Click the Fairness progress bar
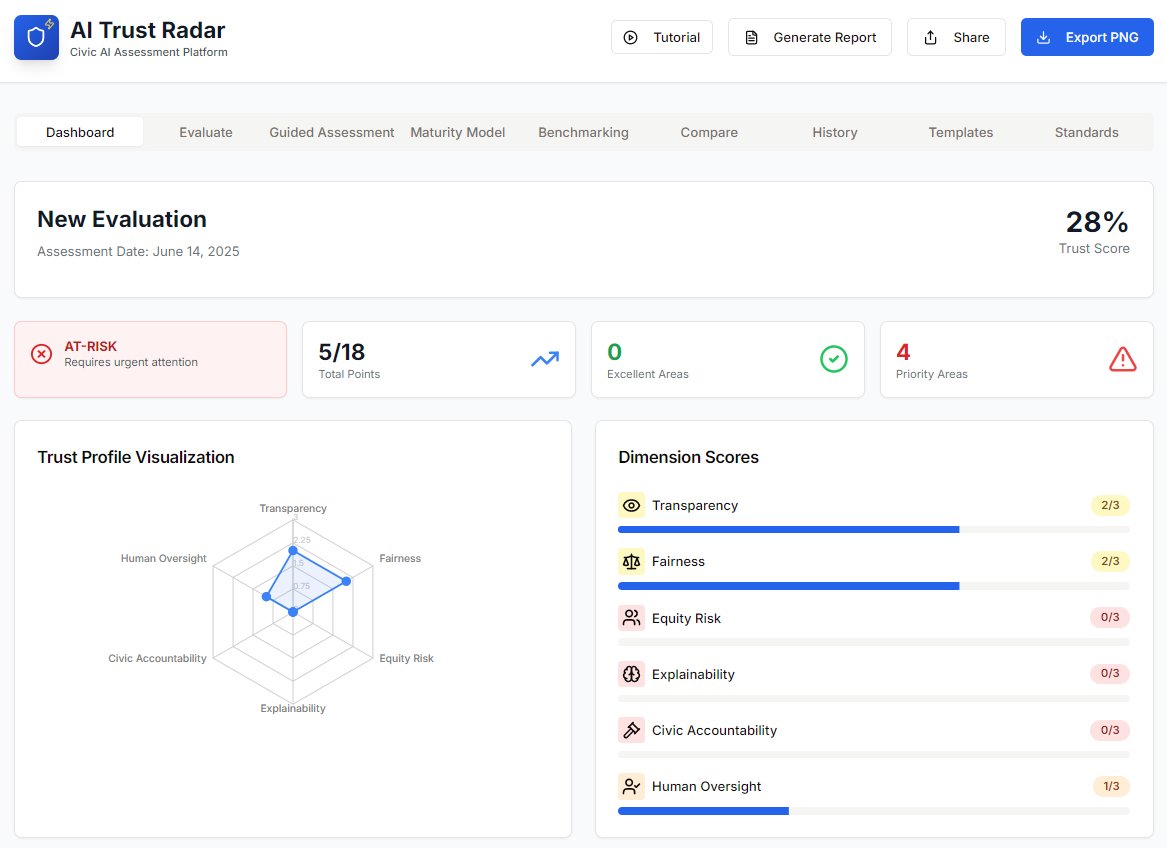 (874, 586)
